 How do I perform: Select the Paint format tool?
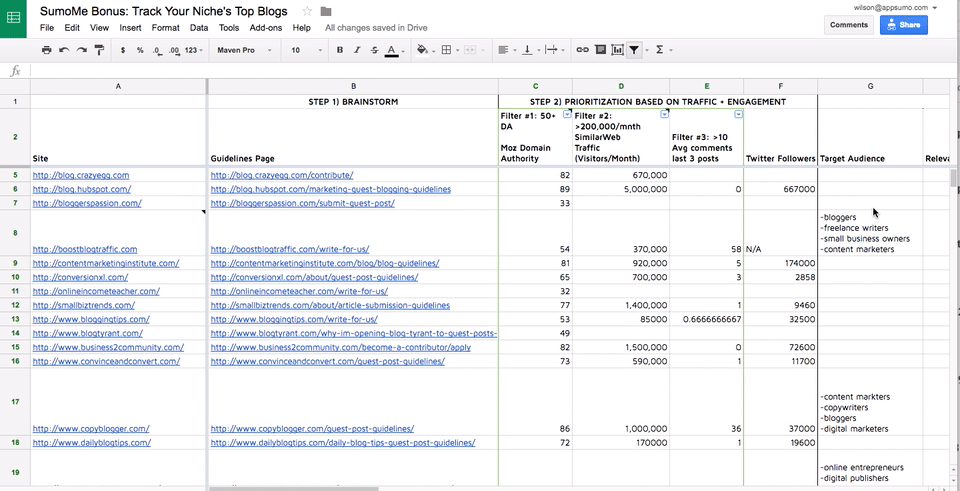pyautogui.click(x=99, y=50)
